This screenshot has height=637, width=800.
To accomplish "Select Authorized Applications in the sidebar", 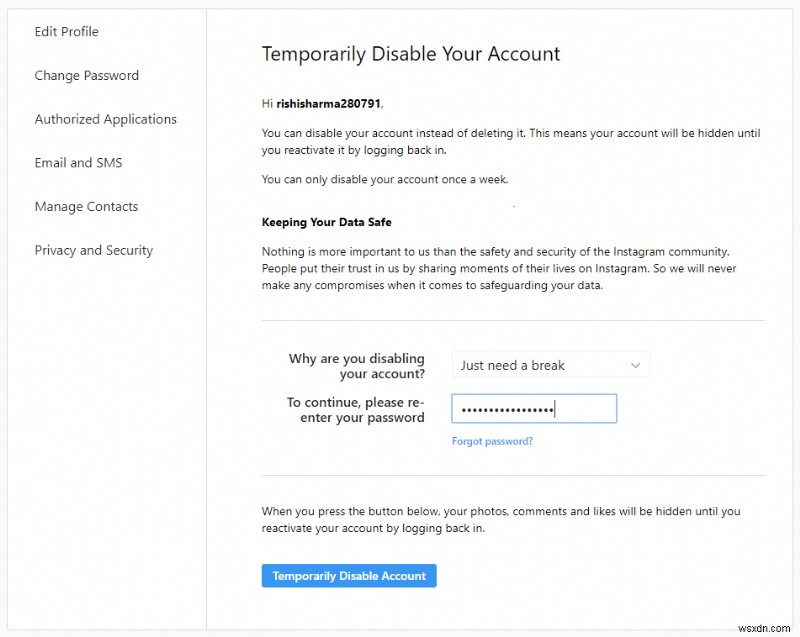I will [106, 119].
